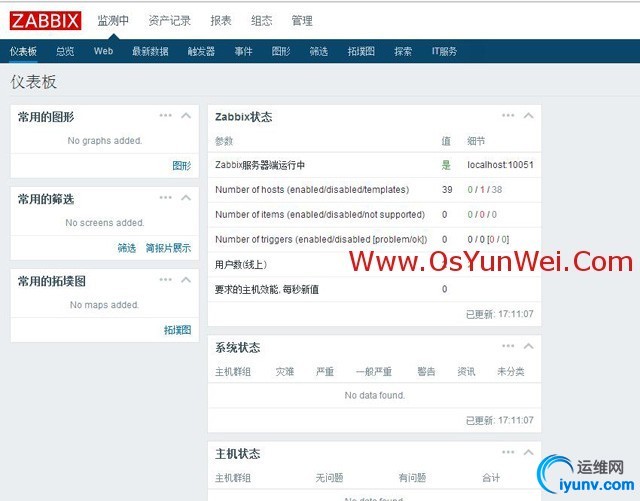Open the 探索 submenu tab
The width and height of the screenshot is (640, 501).
pos(403,51)
